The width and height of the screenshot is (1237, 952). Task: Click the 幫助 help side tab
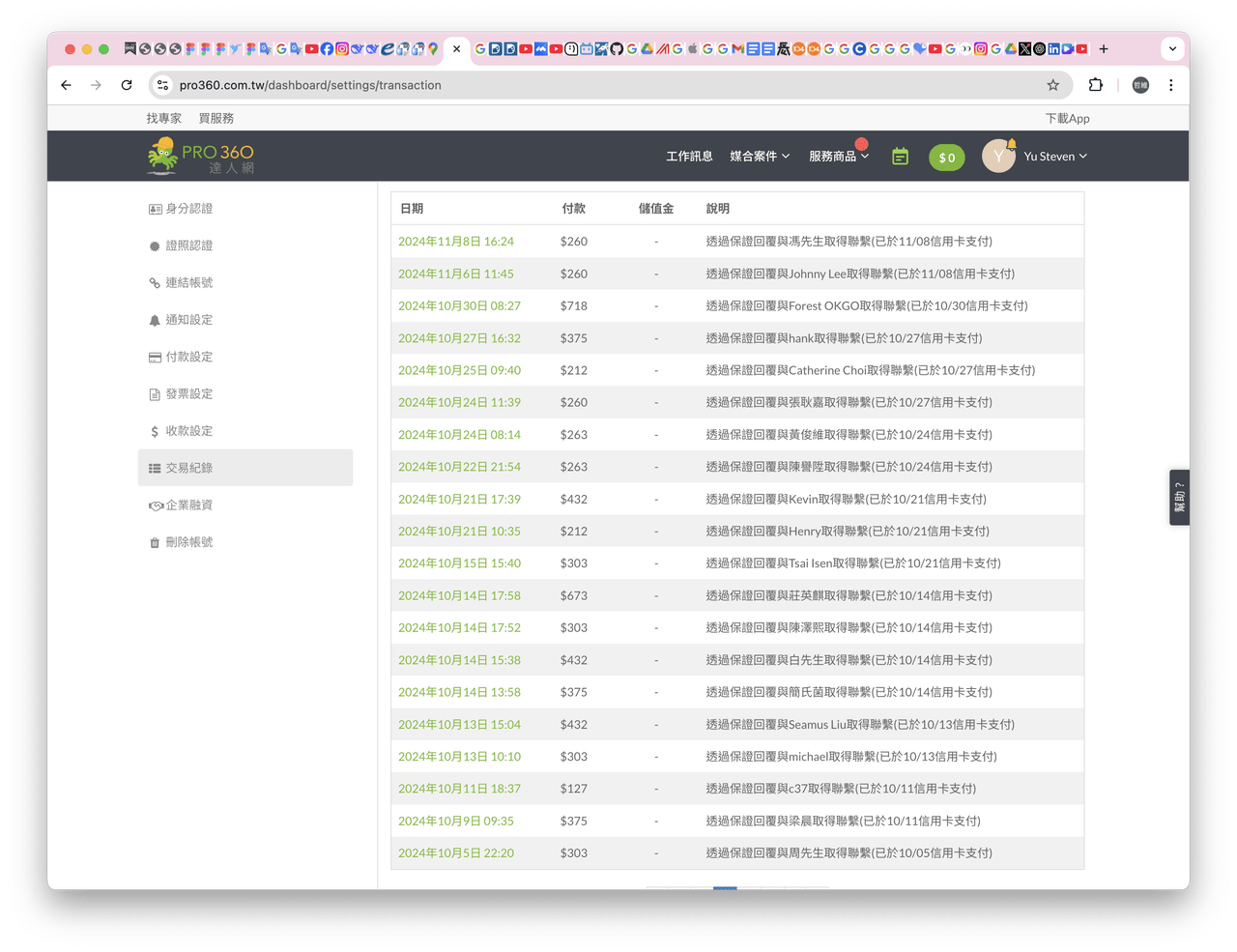click(1179, 498)
